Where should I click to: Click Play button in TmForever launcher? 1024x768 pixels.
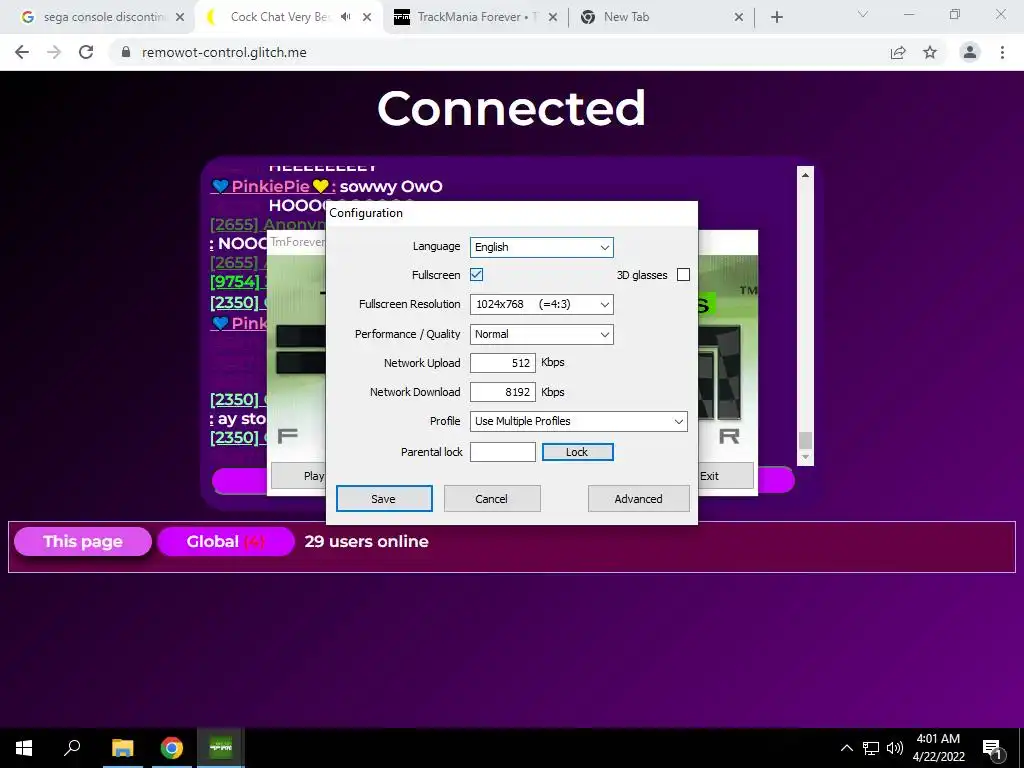[299, 475]
